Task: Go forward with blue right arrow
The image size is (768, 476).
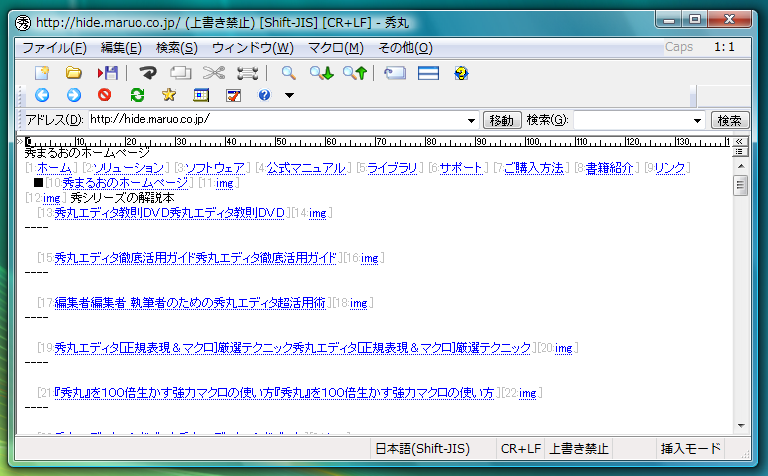Action: click(74, 95)
